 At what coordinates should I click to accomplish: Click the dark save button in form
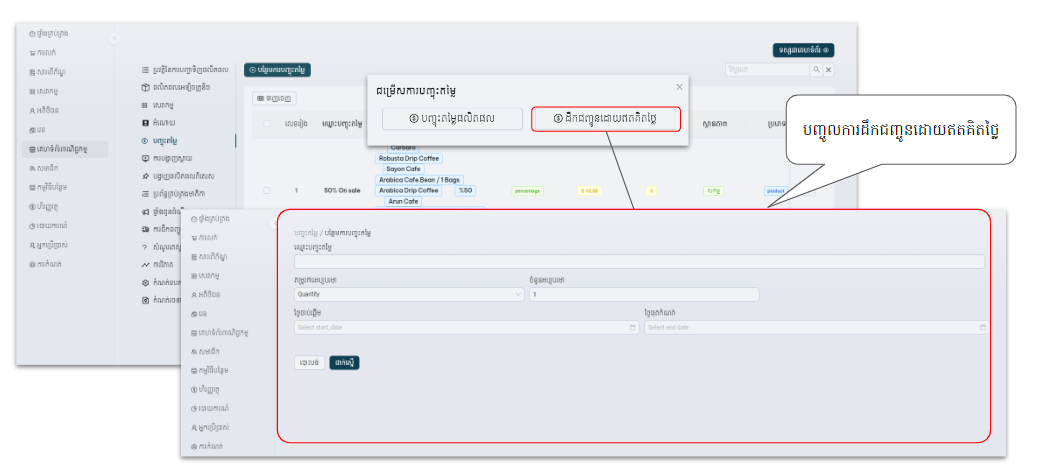(x=344, y=362)
